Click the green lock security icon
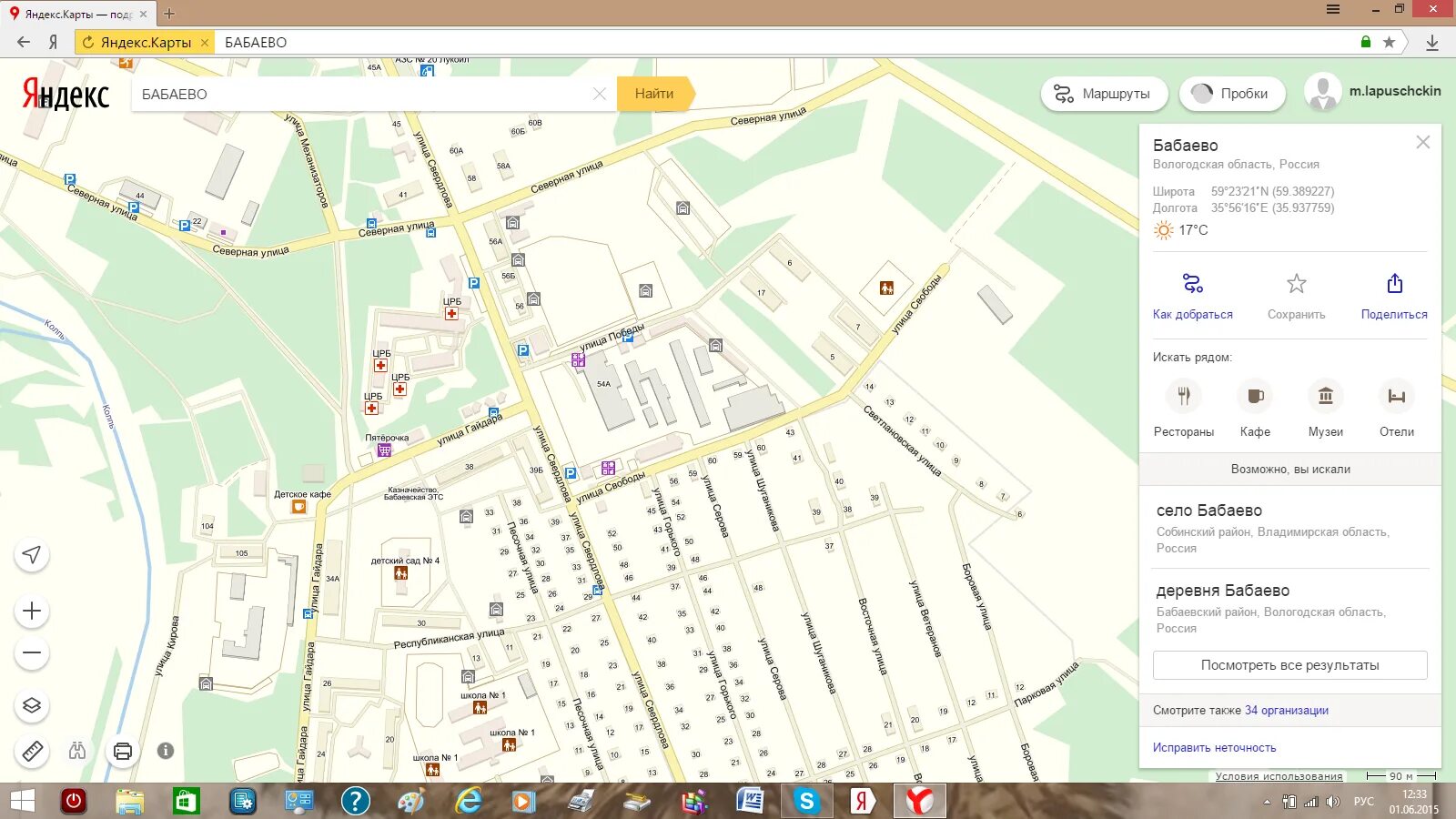 point(1366,42)
